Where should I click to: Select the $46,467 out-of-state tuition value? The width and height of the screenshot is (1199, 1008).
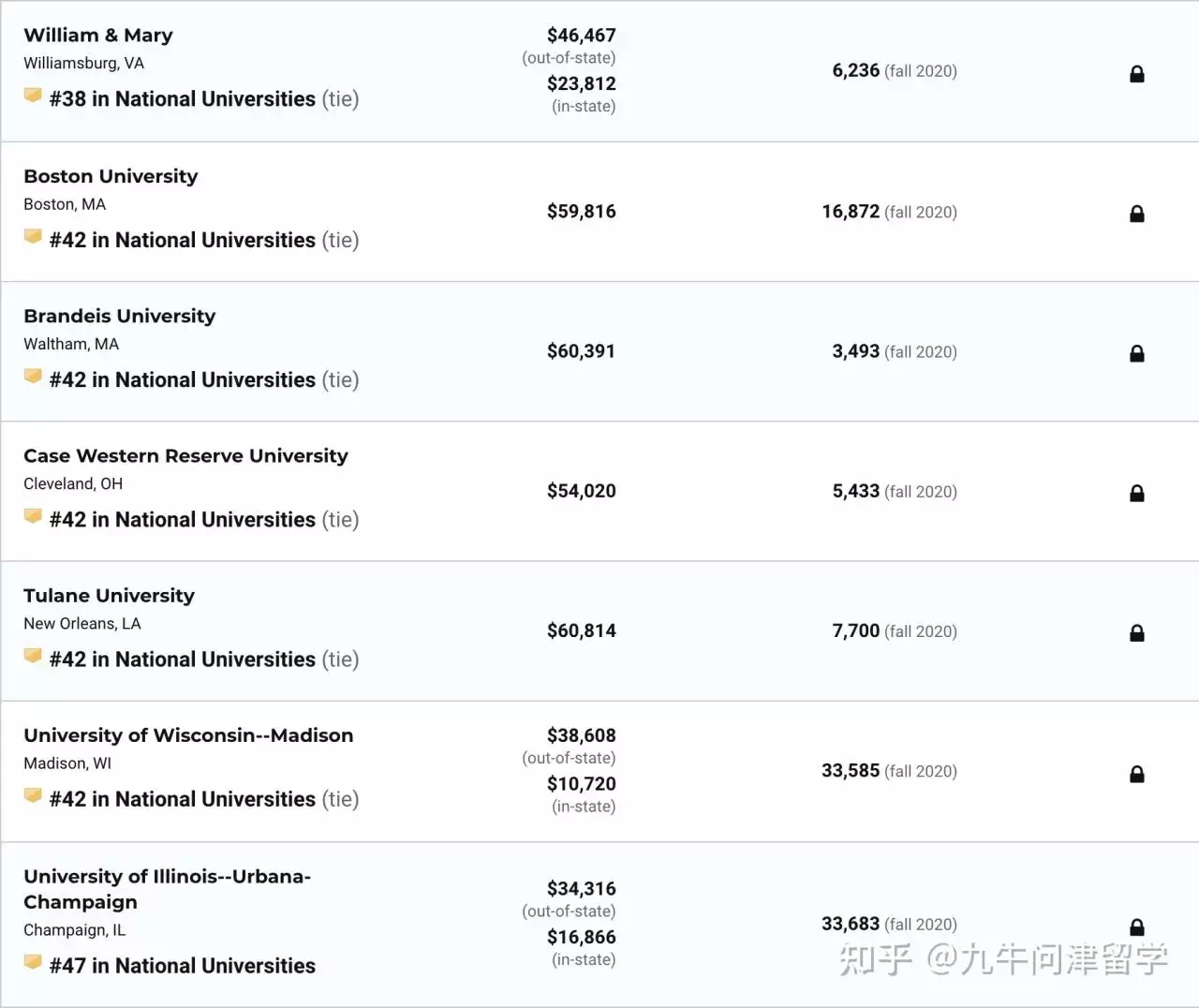[x=582, y=36]
